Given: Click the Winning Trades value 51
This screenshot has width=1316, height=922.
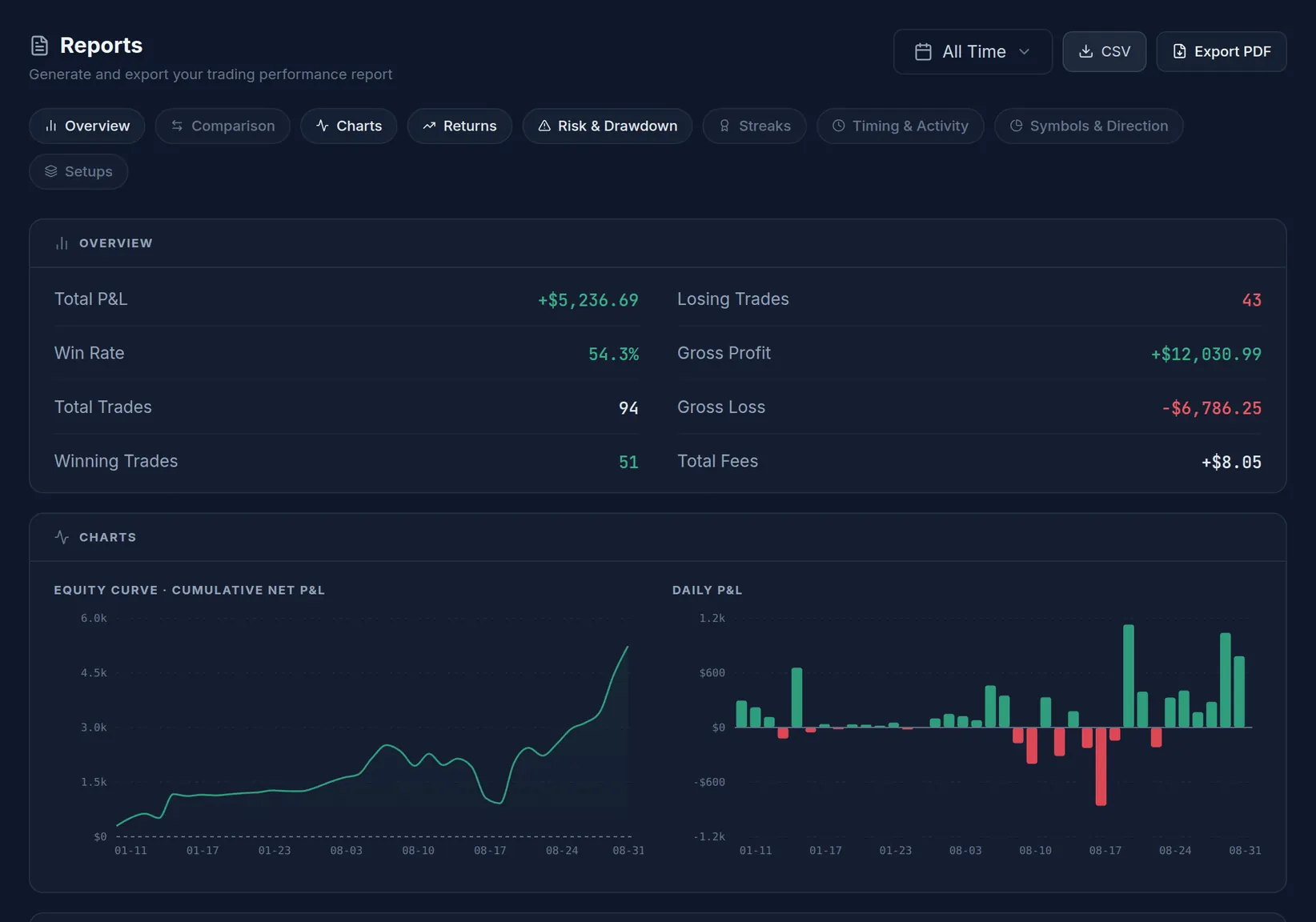Looking at the screenshot, I should 628,462.
